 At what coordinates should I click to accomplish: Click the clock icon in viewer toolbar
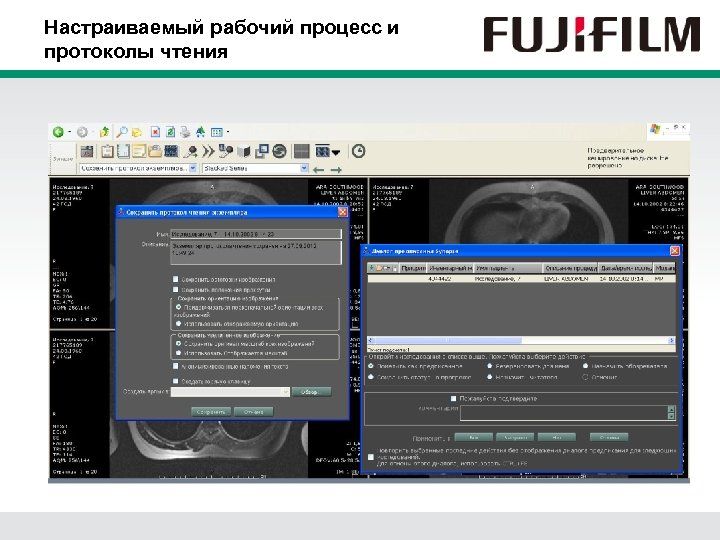click(x=359, y=151)
